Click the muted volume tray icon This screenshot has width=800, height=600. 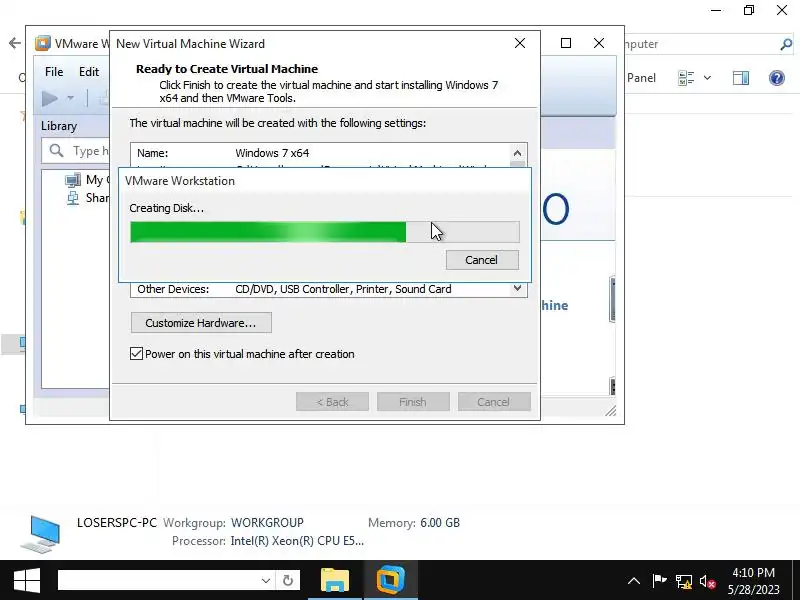[708, 581]
